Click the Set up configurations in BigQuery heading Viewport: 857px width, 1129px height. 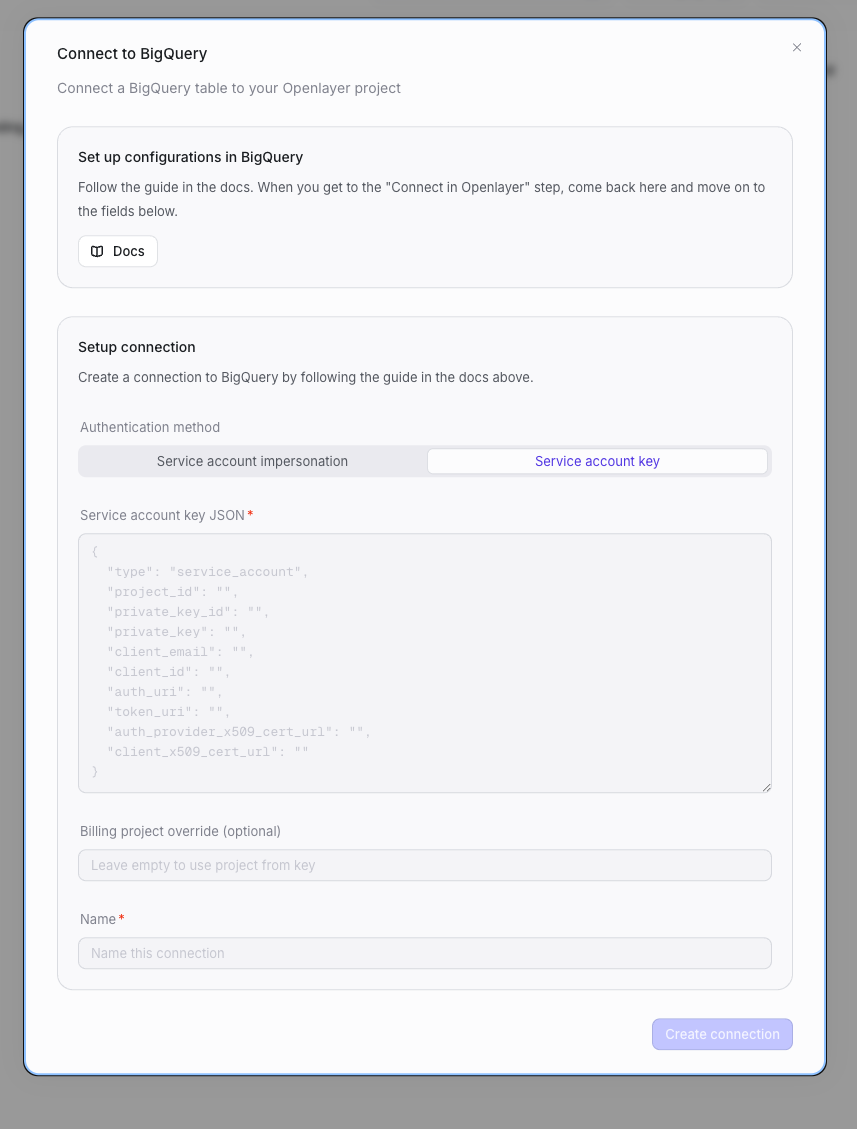190,157
